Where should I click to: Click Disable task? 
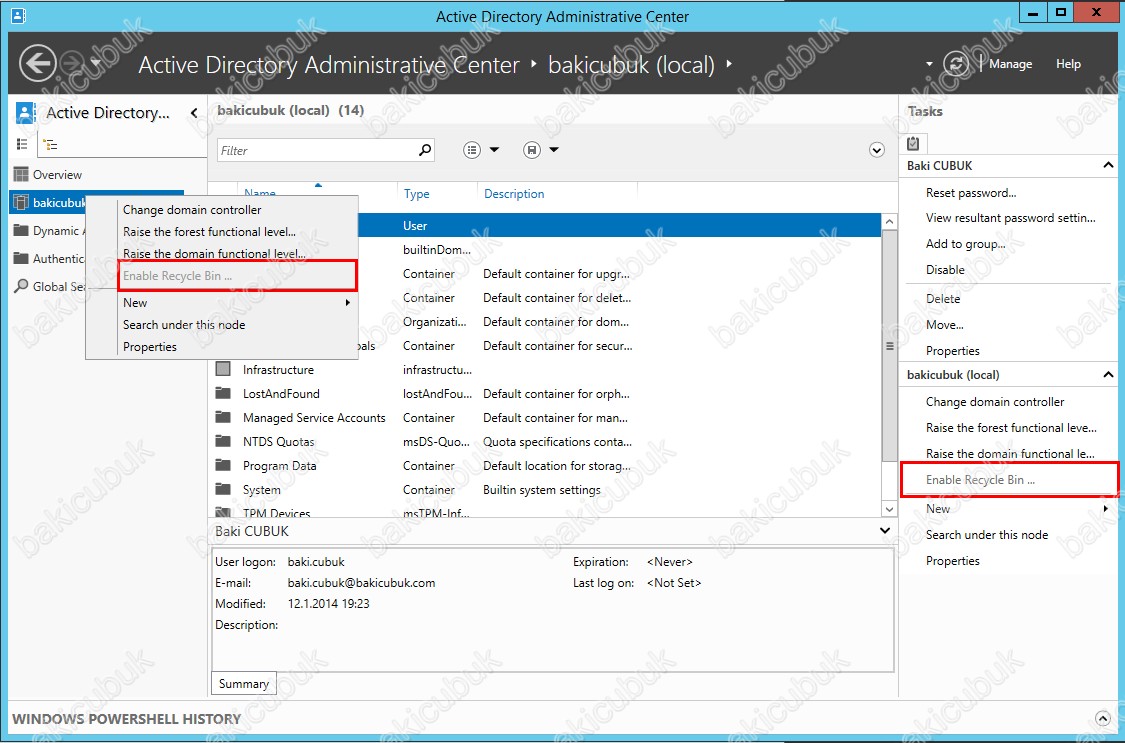tap(945, 270)
